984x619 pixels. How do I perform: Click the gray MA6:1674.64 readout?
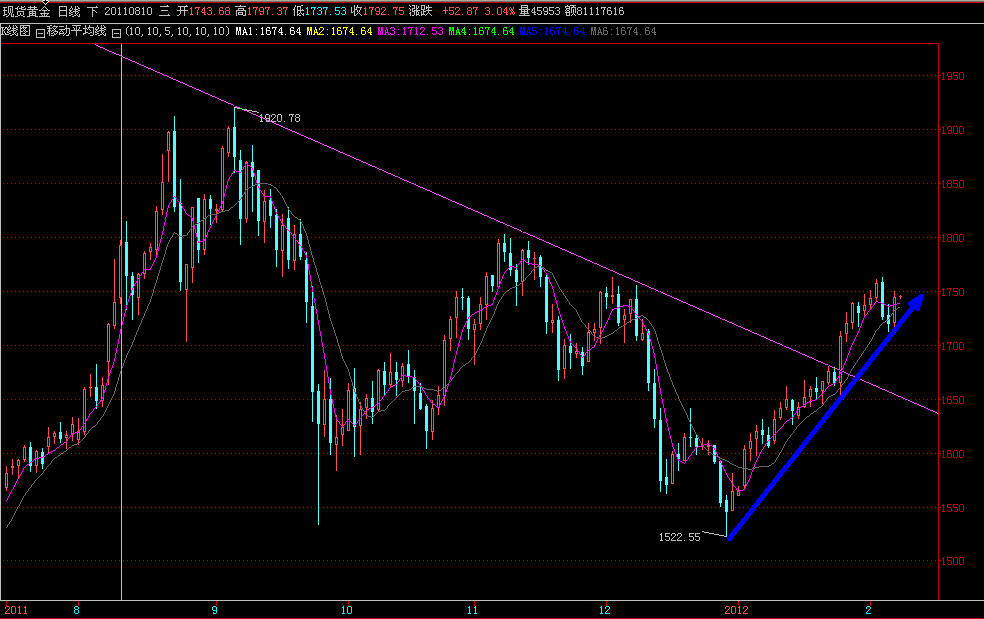click(623, 31)
